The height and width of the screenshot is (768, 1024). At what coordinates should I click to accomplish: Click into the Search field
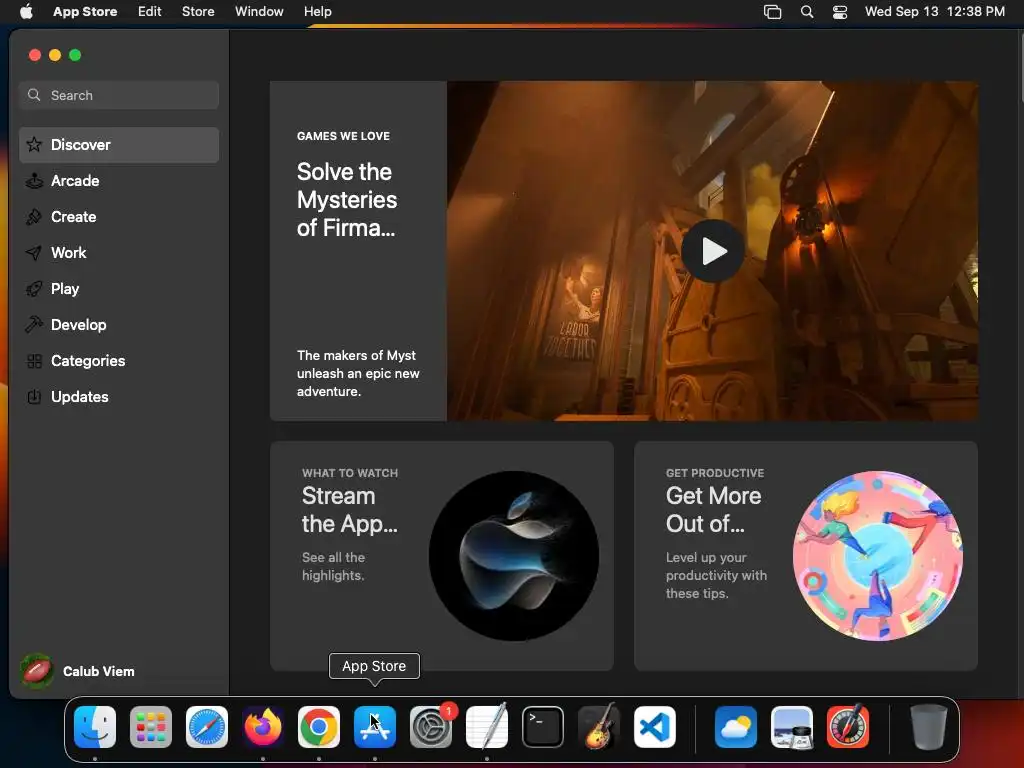coord(119,95)
